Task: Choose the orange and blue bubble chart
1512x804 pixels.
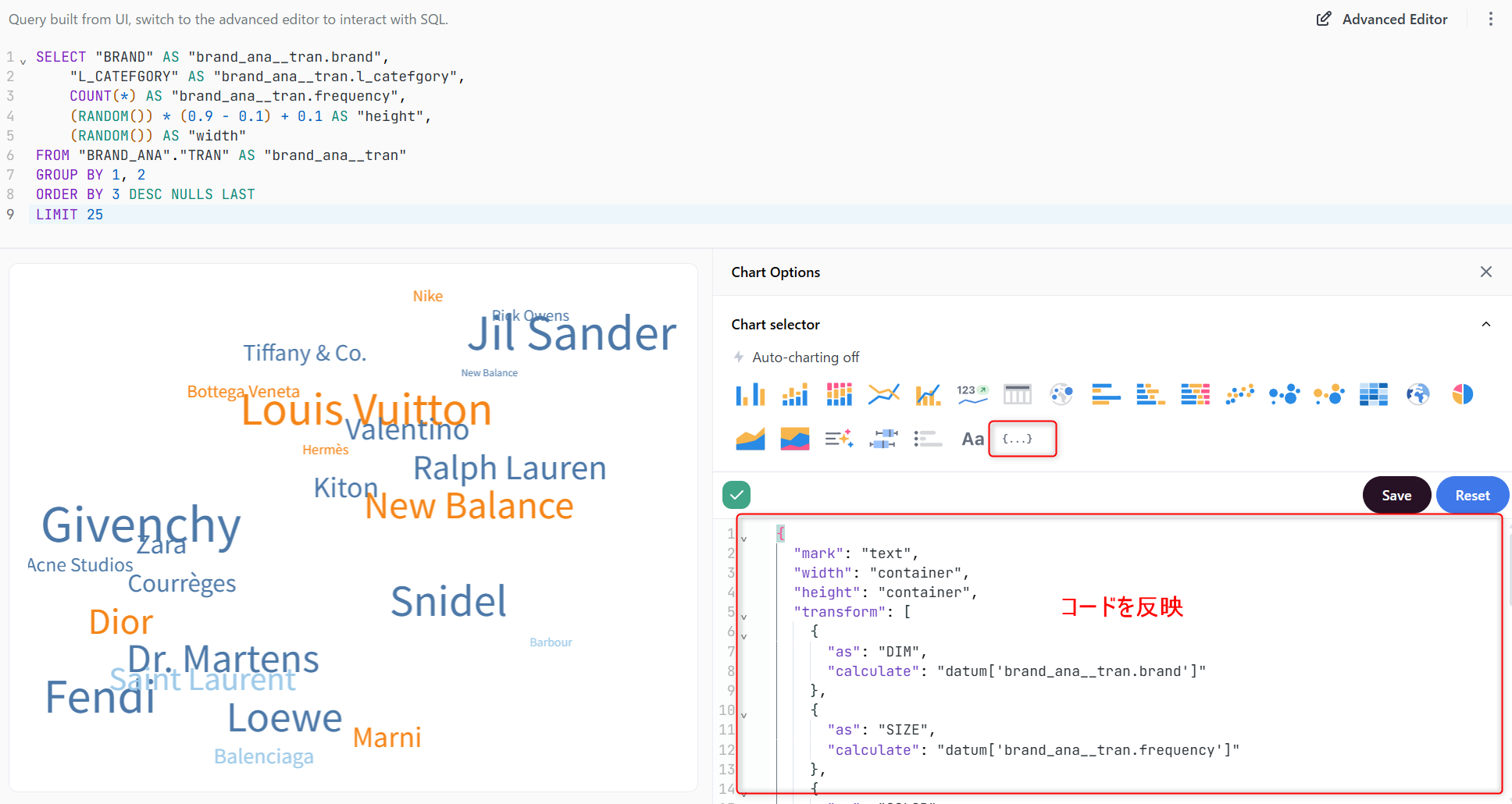Action: coord(1329,395)
